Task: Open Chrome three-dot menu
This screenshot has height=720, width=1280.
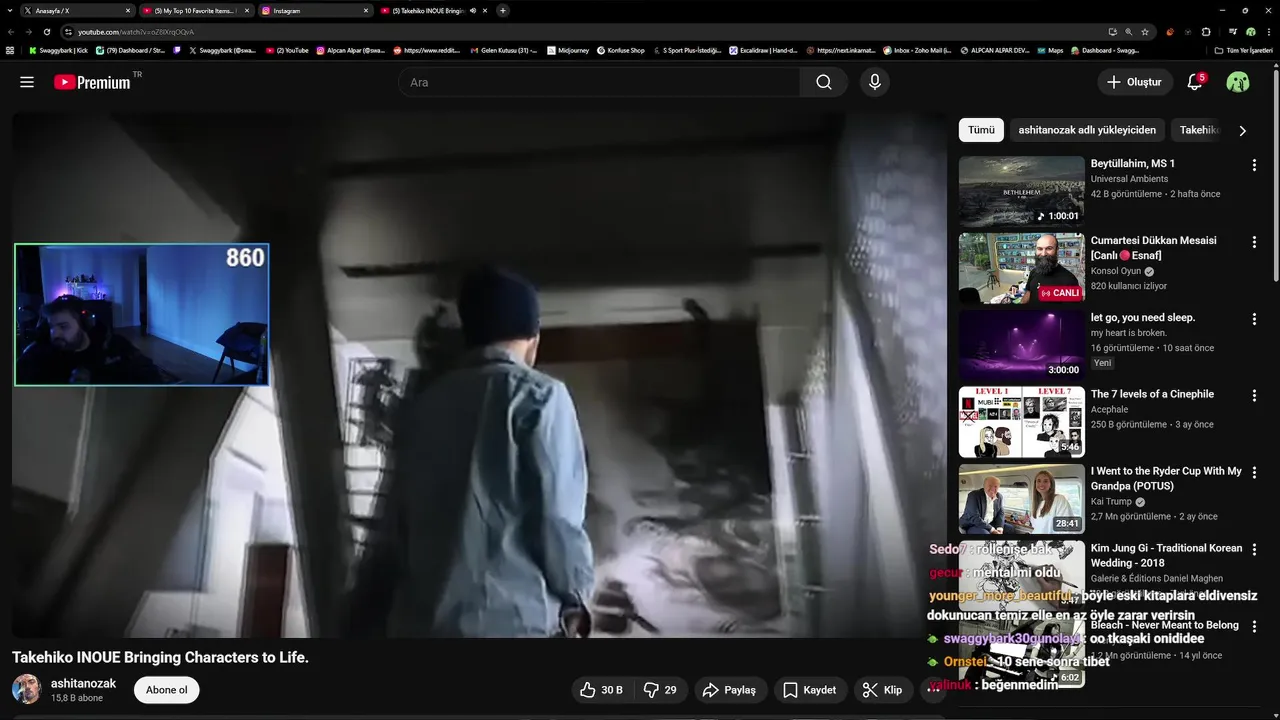Action: coord(1270,32)
